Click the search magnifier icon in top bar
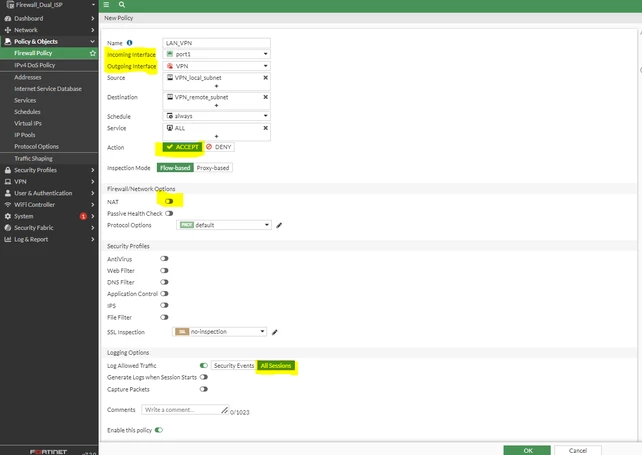Image resolution: width=642 pixels, height=455 pixels. coord(122,5)
